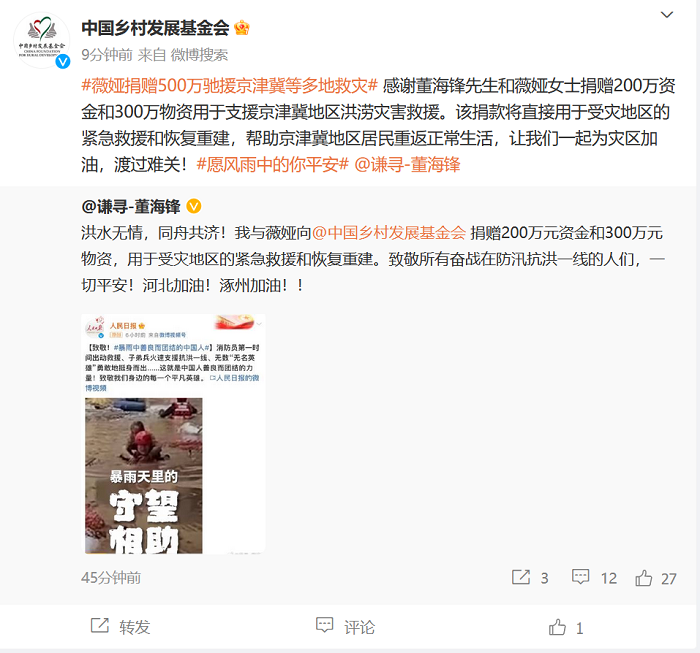The image size is (700, 653).
Task: Open the 人民日报 screenshot thumbnail image
Action: pyautogui.click(x=173, y=434)
